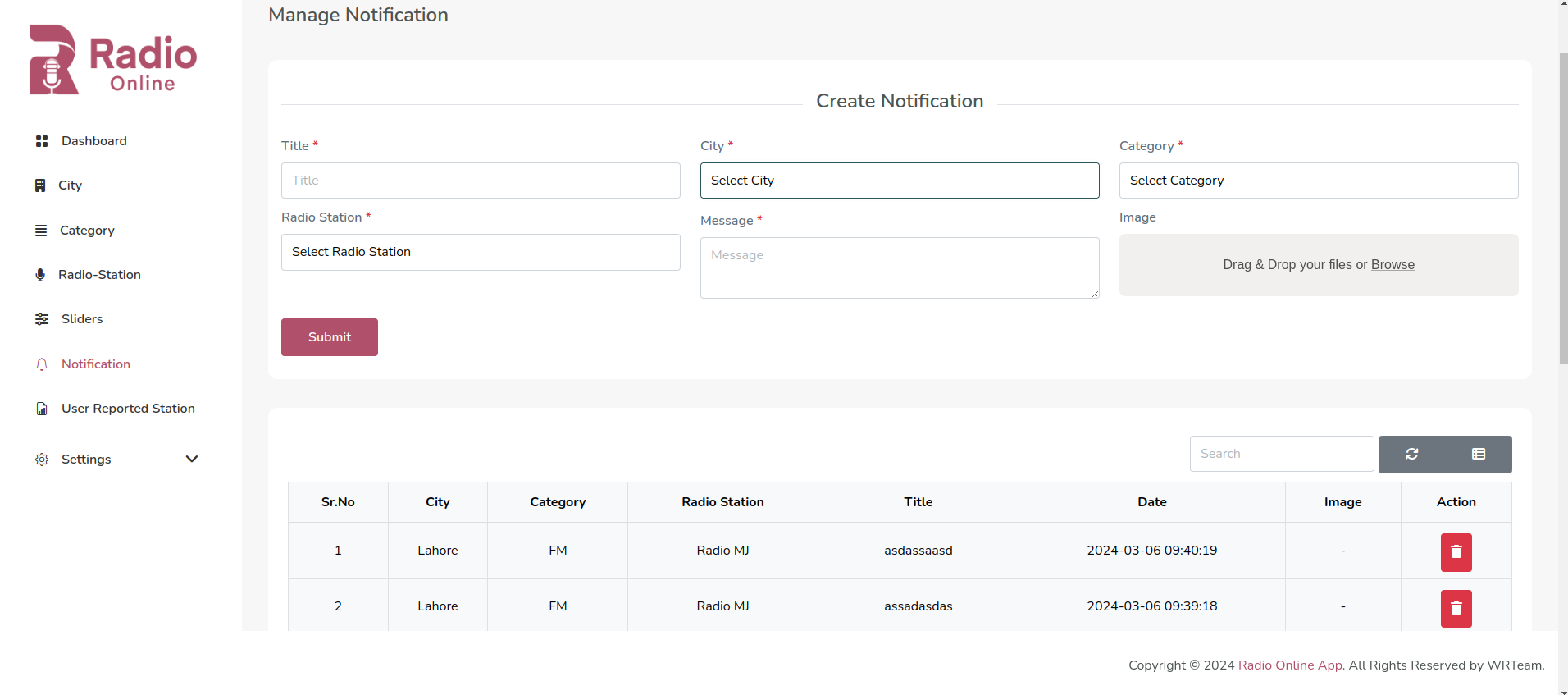The width and height of the screenshot is (1568, 695).
Task: Open the Select City dropdown
Action: pos(900,181)
